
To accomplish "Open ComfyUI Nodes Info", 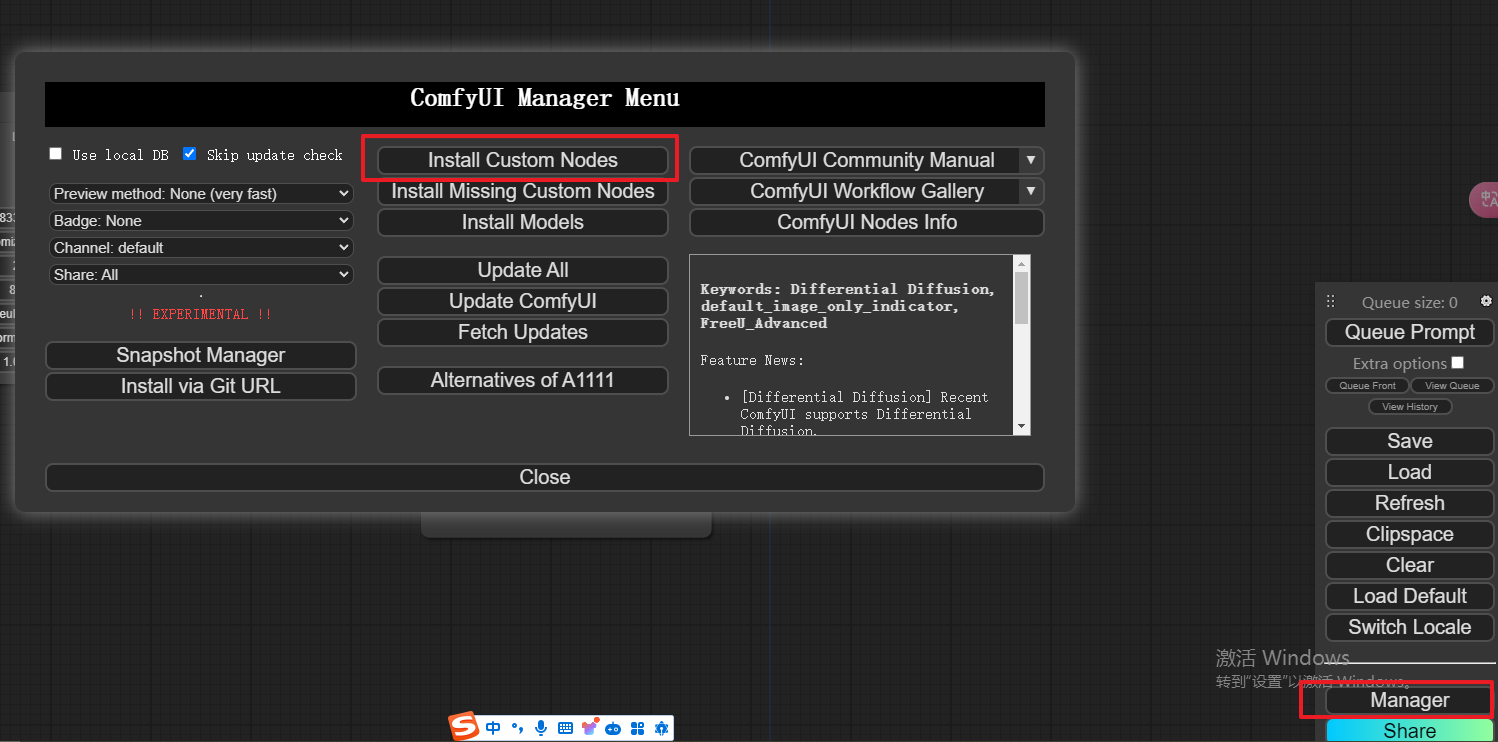I will 867,222.
